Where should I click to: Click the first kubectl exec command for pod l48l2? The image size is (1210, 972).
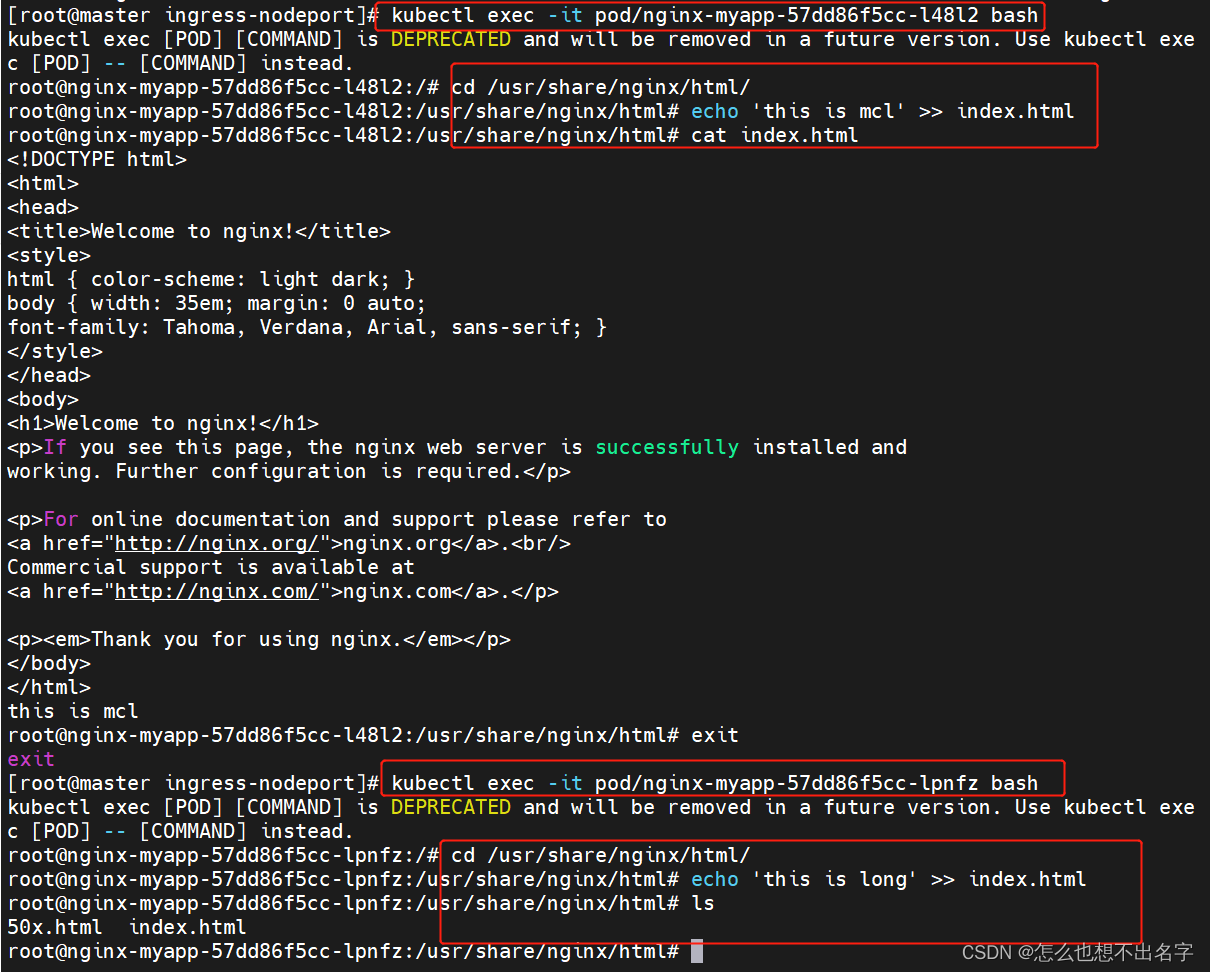point(714,15)
